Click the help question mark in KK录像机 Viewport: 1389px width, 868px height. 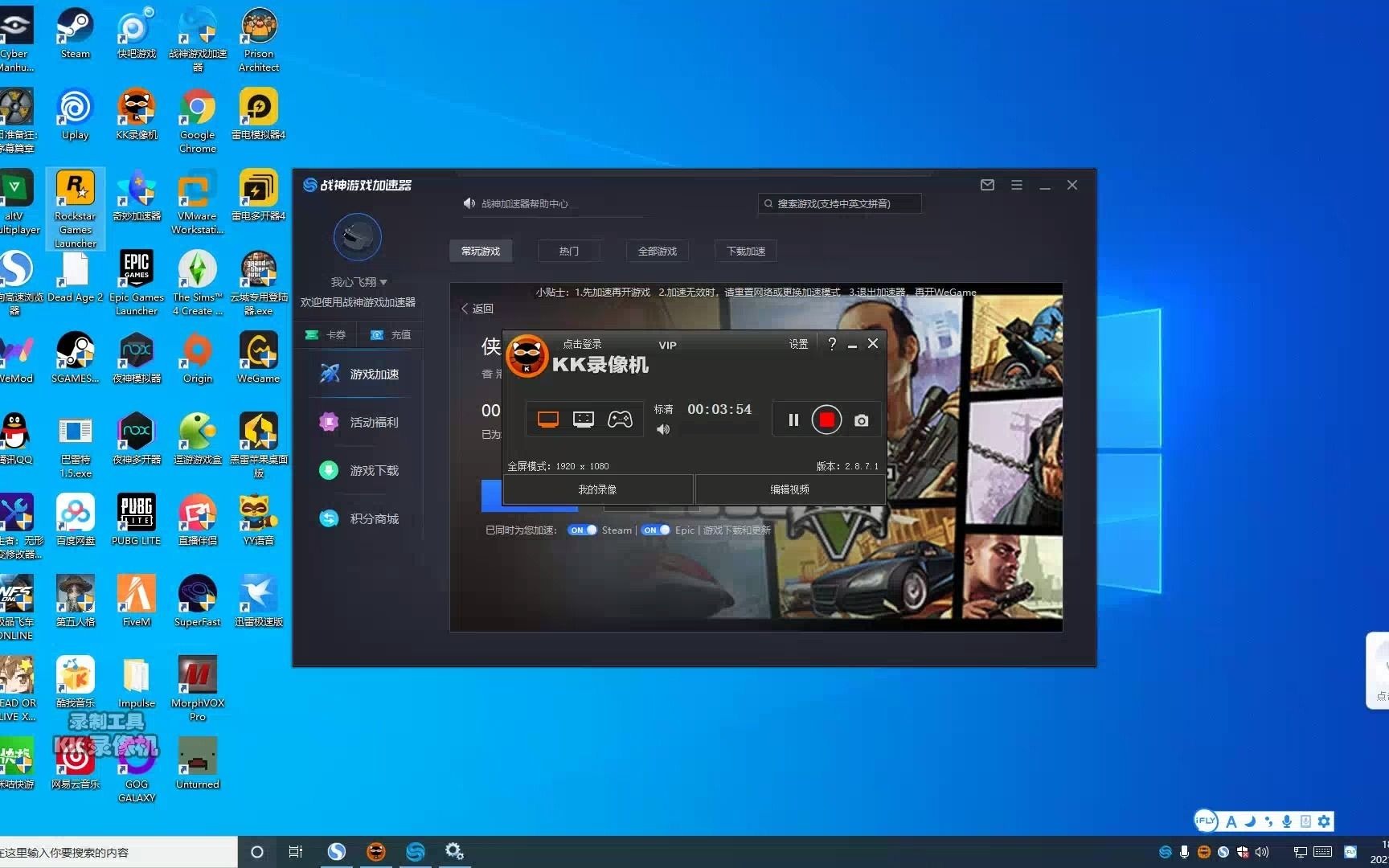[x=832, y=344]
